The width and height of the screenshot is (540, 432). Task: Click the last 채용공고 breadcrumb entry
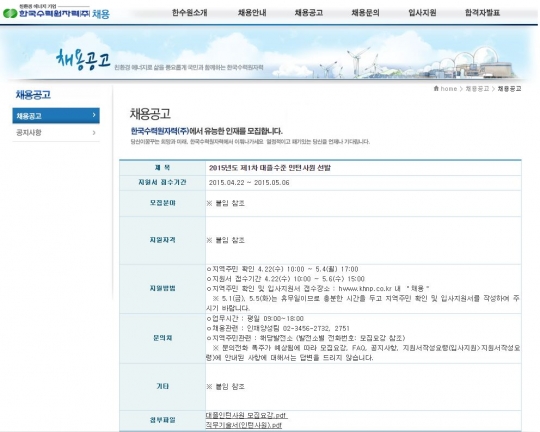coord(509,89)
